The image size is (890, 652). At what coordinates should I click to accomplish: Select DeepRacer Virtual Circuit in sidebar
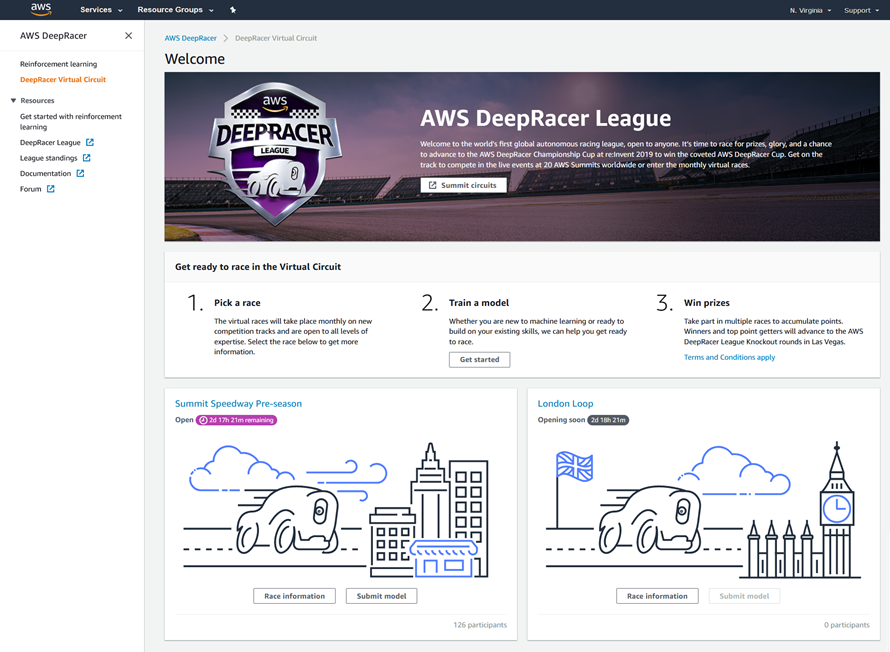click(x=63, y=77)
